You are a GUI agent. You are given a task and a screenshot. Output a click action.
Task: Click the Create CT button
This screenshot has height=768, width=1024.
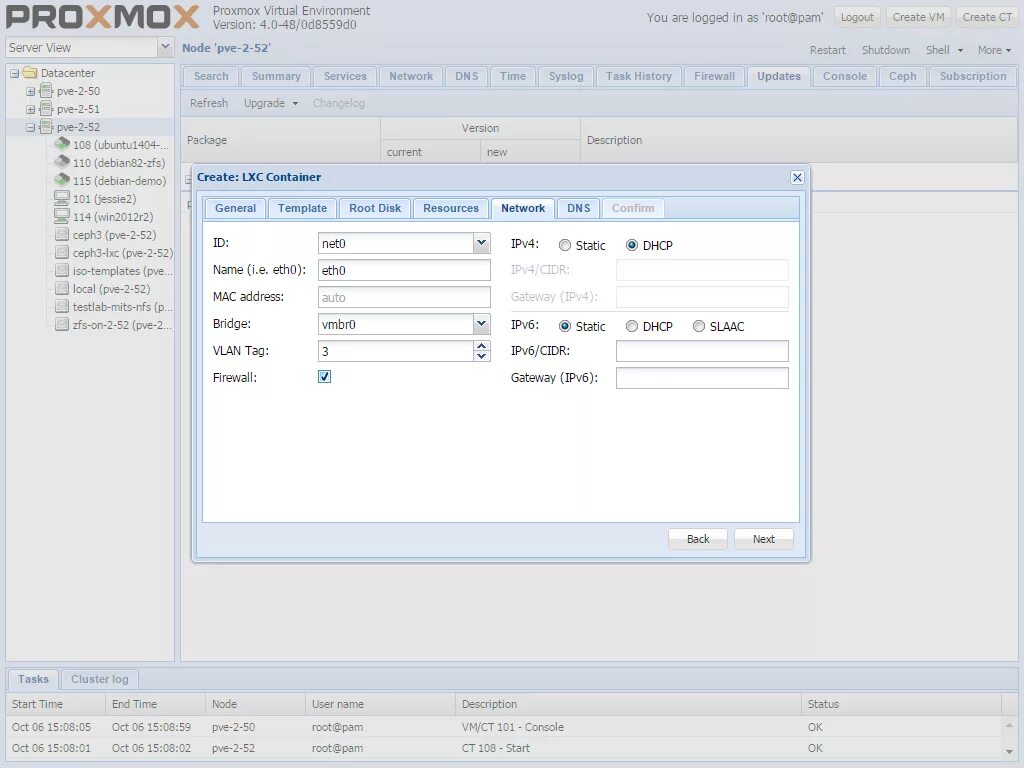[987, 17]
